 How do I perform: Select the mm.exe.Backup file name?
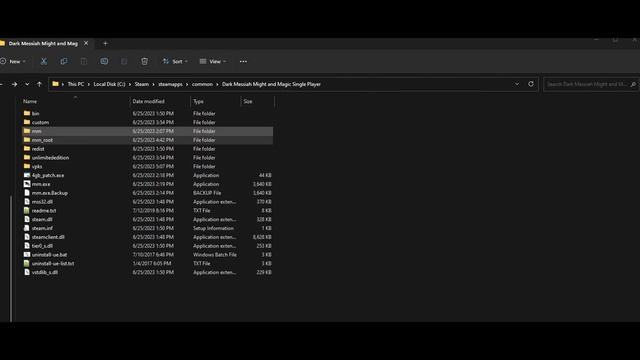pyautogui.click(x=50, y=193)
